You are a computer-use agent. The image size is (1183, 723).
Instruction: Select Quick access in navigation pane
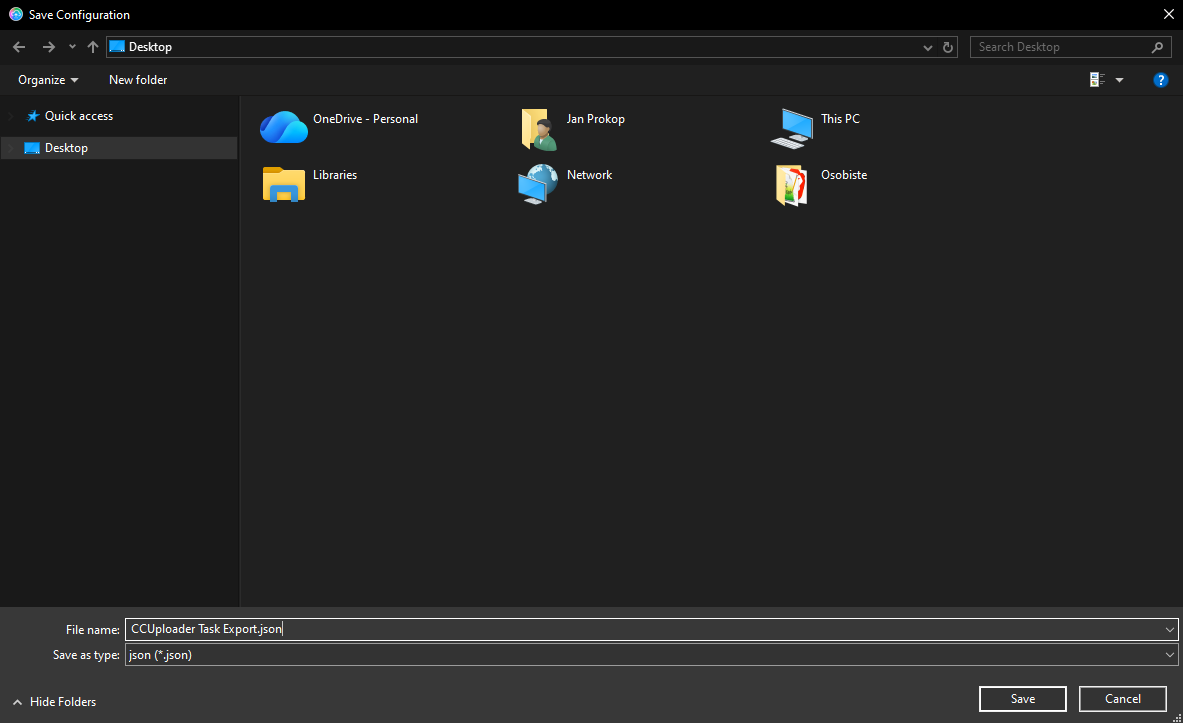(x=78, y=115)
